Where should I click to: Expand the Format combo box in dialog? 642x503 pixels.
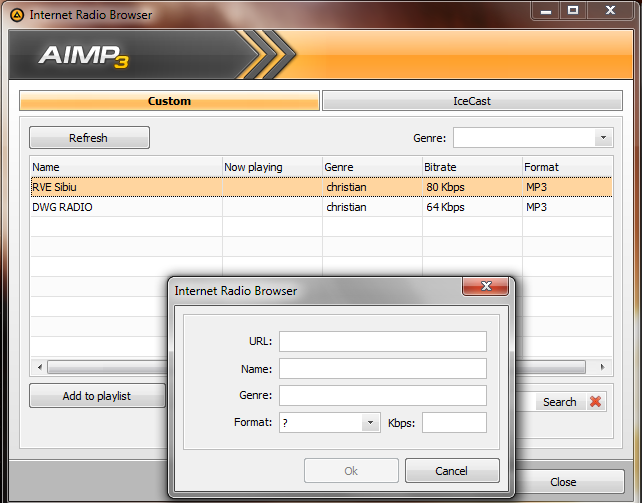tap(370, 422)
